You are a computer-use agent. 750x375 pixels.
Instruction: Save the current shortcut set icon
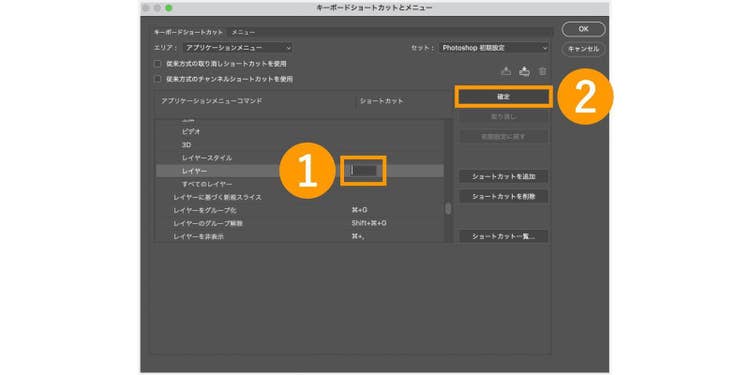[x=506, y=71]
